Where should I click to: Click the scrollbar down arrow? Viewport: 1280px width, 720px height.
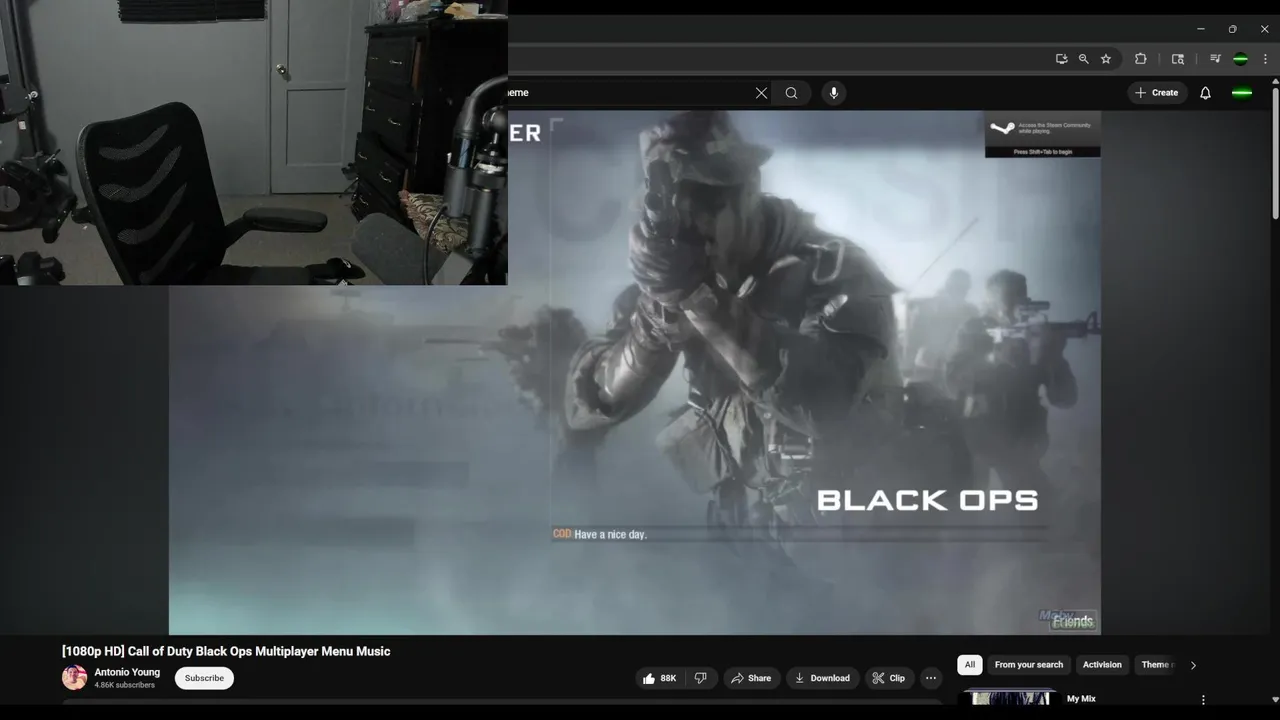[x=1275, y=700]
